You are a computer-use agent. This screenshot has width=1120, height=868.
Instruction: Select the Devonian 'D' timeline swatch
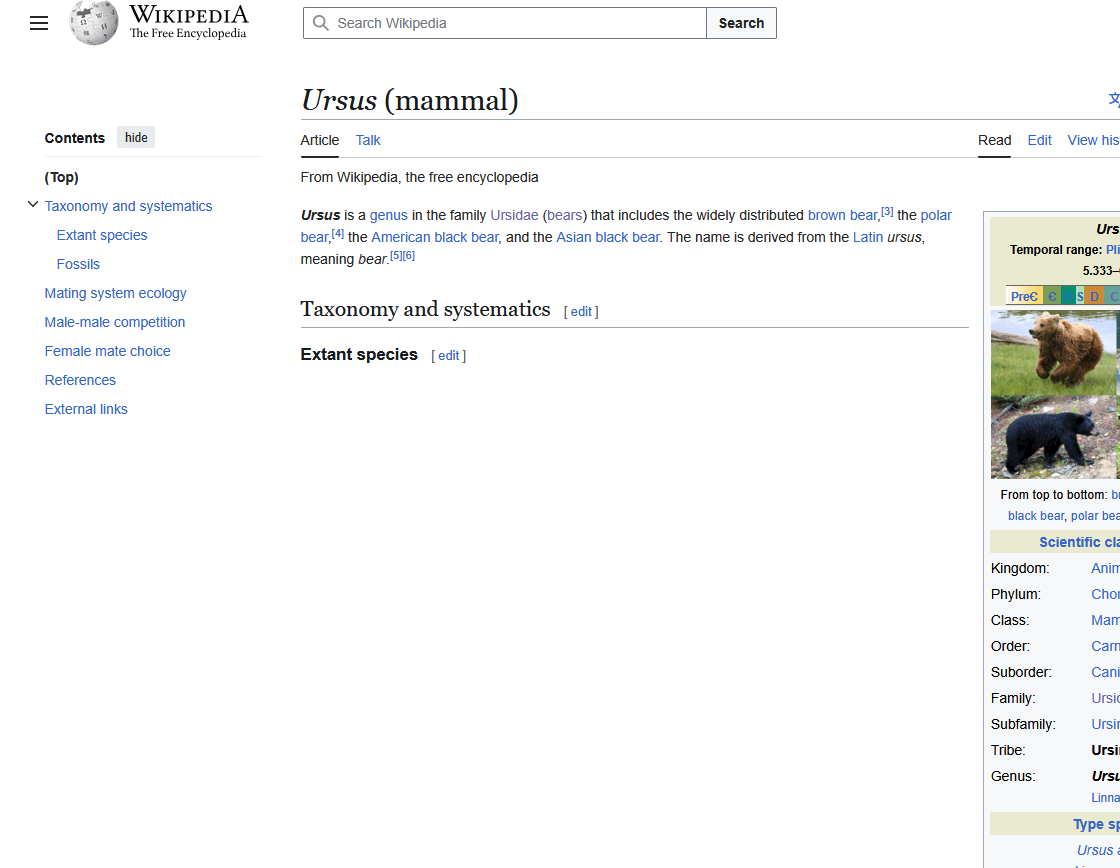(x=1094, y=296)
